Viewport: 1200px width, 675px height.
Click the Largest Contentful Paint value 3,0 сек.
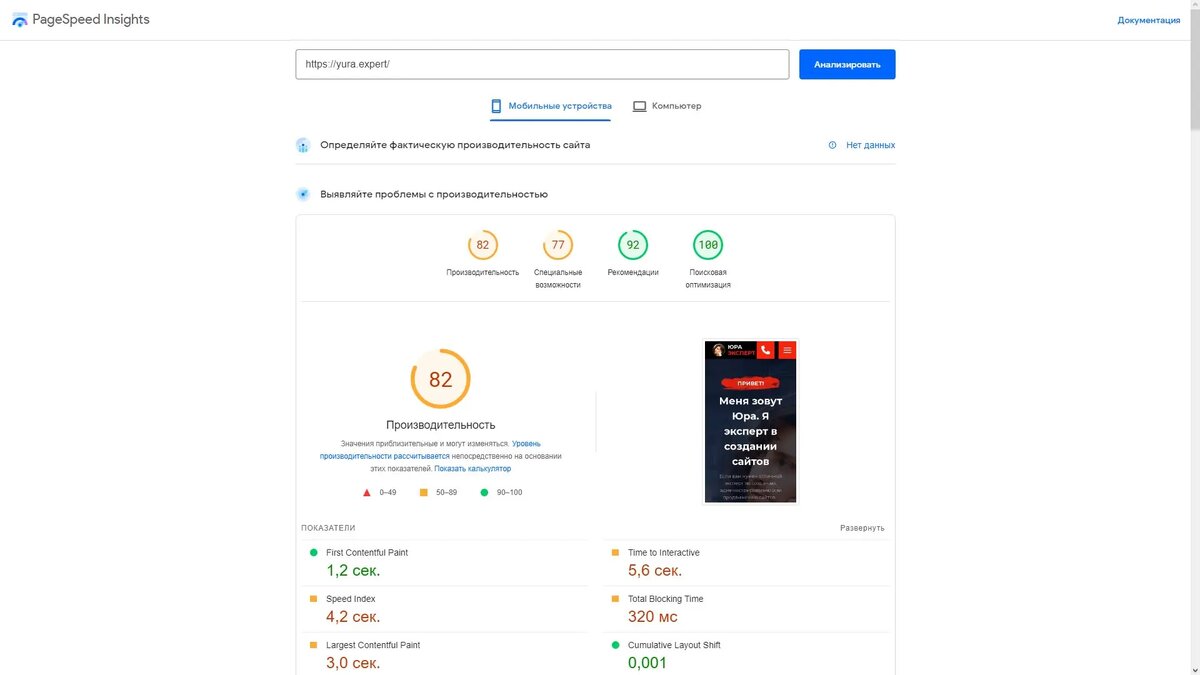(x=353, y=663)
